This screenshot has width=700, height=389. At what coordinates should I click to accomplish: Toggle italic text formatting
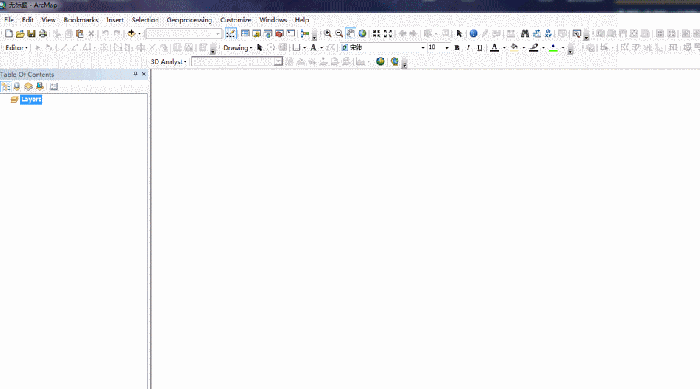point(468,48)
